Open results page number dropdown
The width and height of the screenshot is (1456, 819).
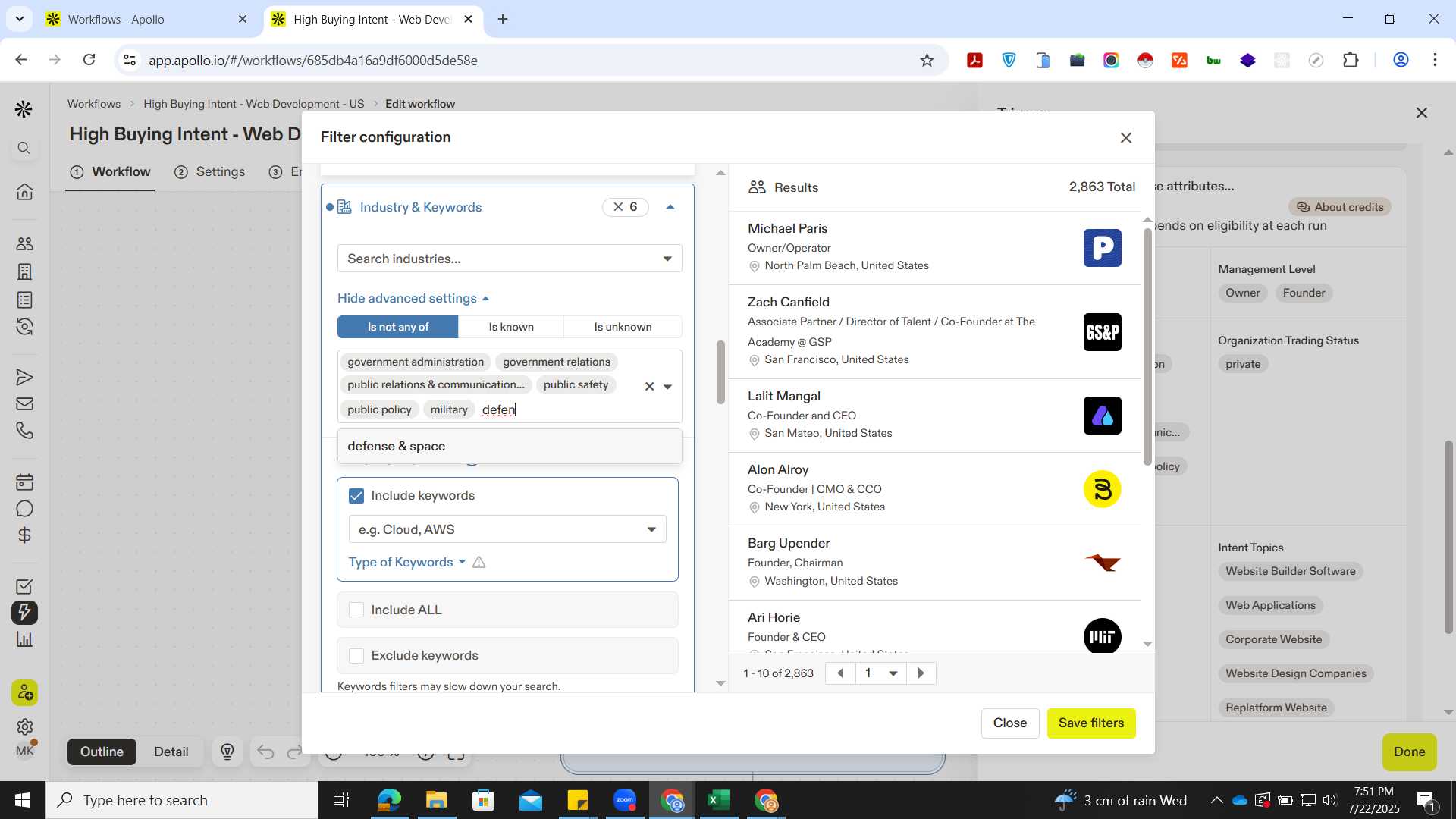tap(881, 673)
